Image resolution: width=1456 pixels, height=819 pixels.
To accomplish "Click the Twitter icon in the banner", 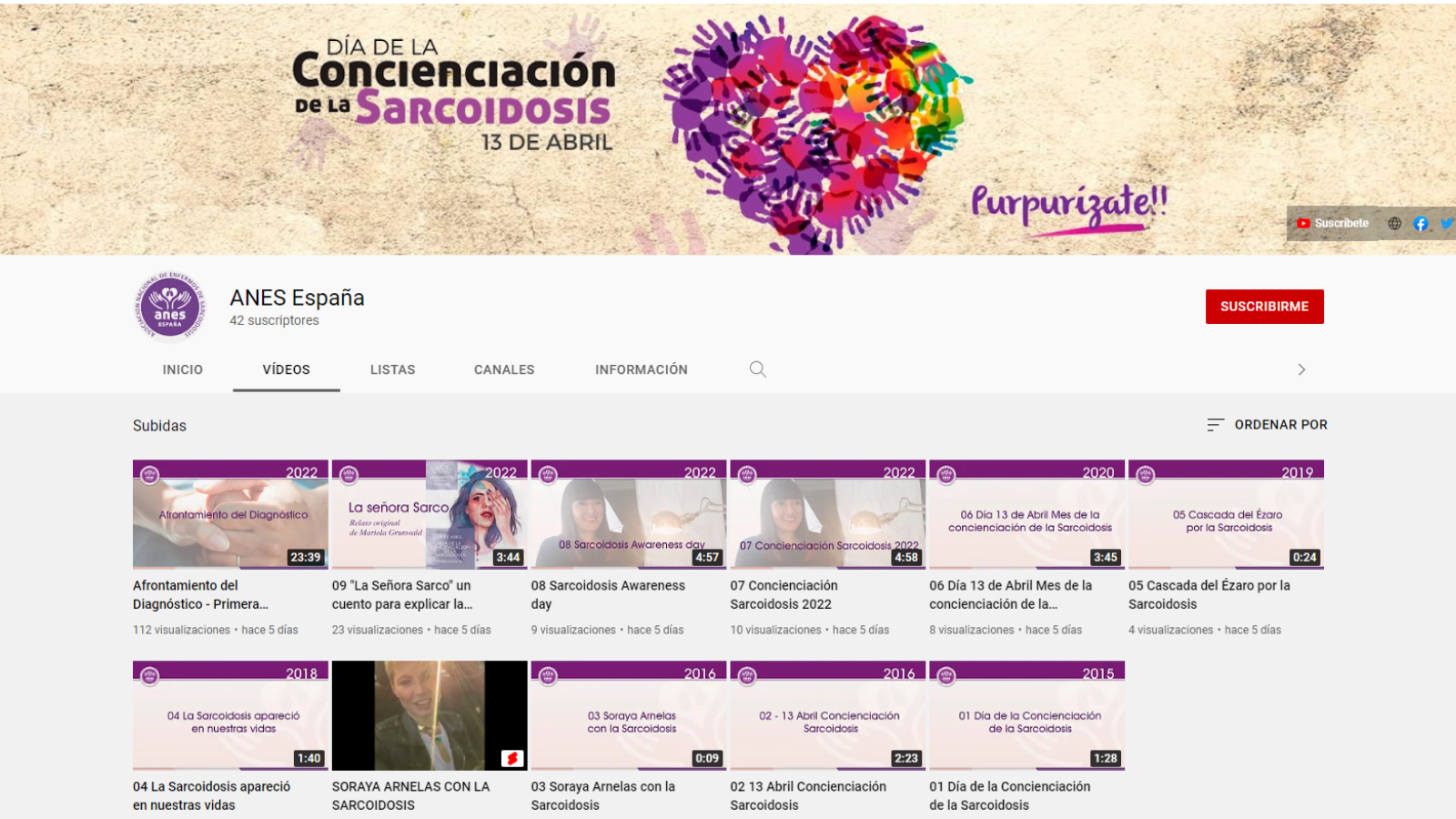I will point(1446,223).
